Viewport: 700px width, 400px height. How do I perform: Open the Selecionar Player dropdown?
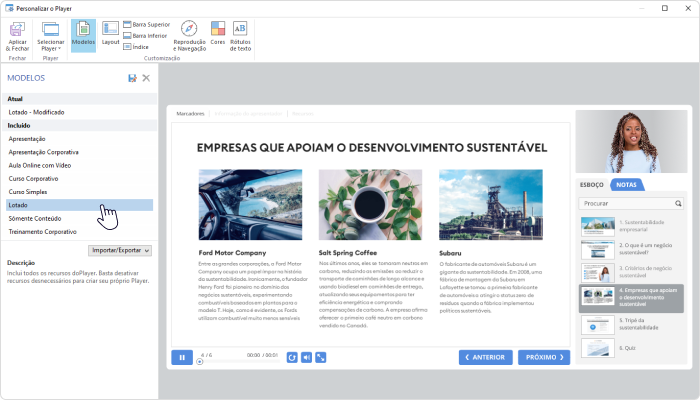[50, 37]
